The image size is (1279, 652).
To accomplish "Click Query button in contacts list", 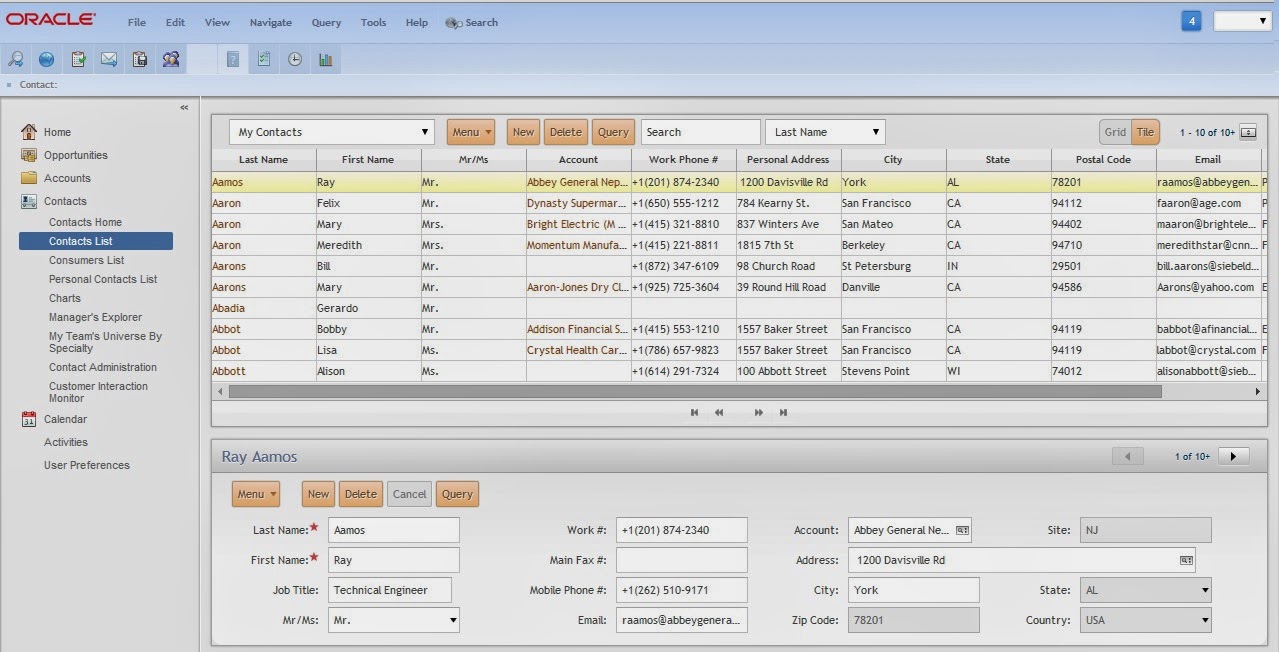I will click(x=613, y=132).
